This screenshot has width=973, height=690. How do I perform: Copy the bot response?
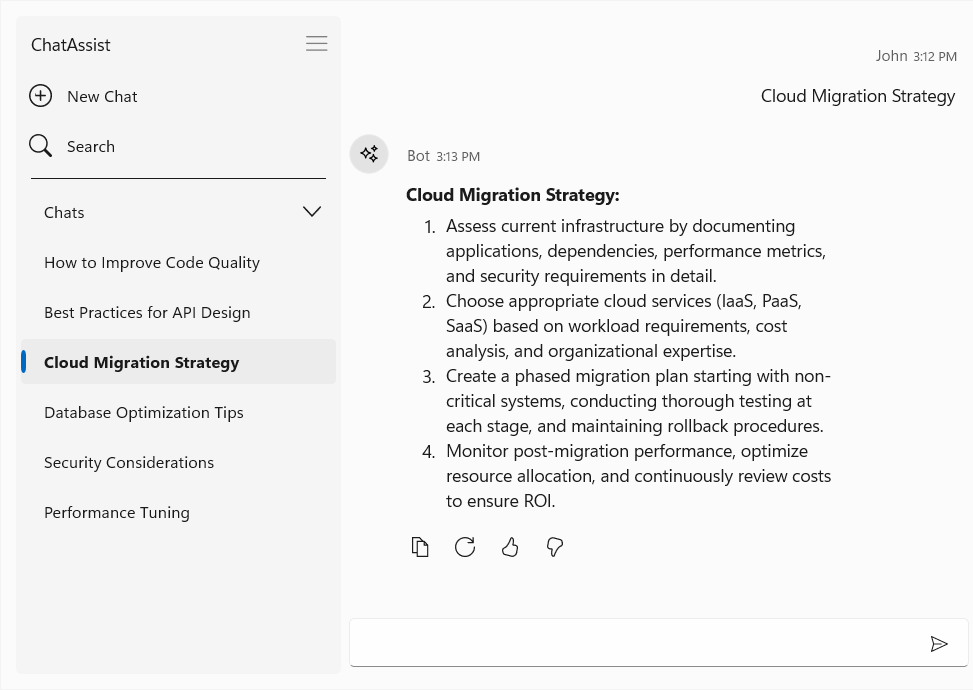420,547
